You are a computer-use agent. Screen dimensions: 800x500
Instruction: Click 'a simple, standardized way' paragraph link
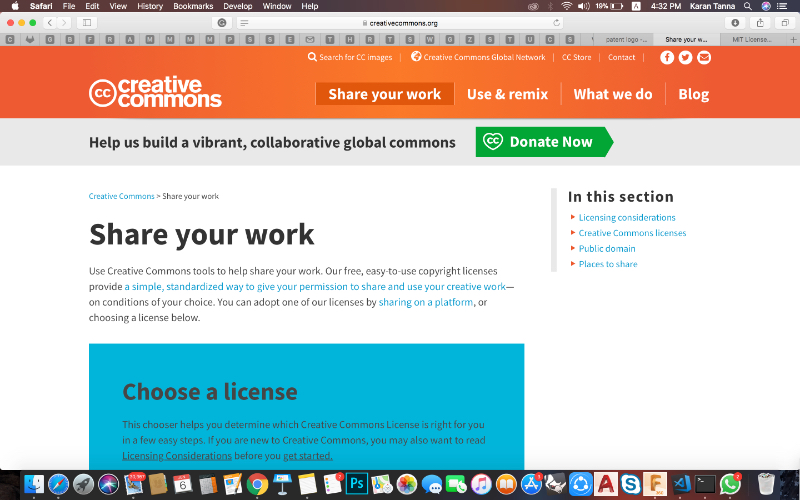315,286
